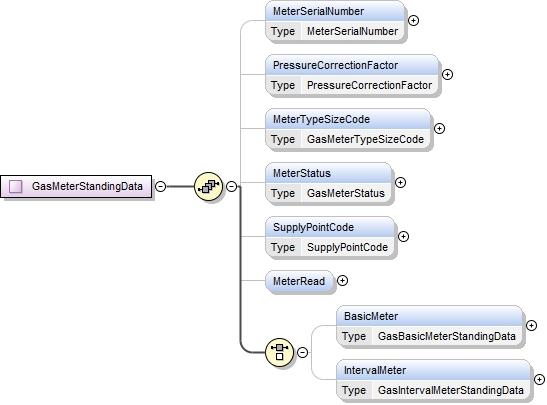Click the GasBasicMeterStandingData type value
547x405 pixels.
click(x=447, y=337)
